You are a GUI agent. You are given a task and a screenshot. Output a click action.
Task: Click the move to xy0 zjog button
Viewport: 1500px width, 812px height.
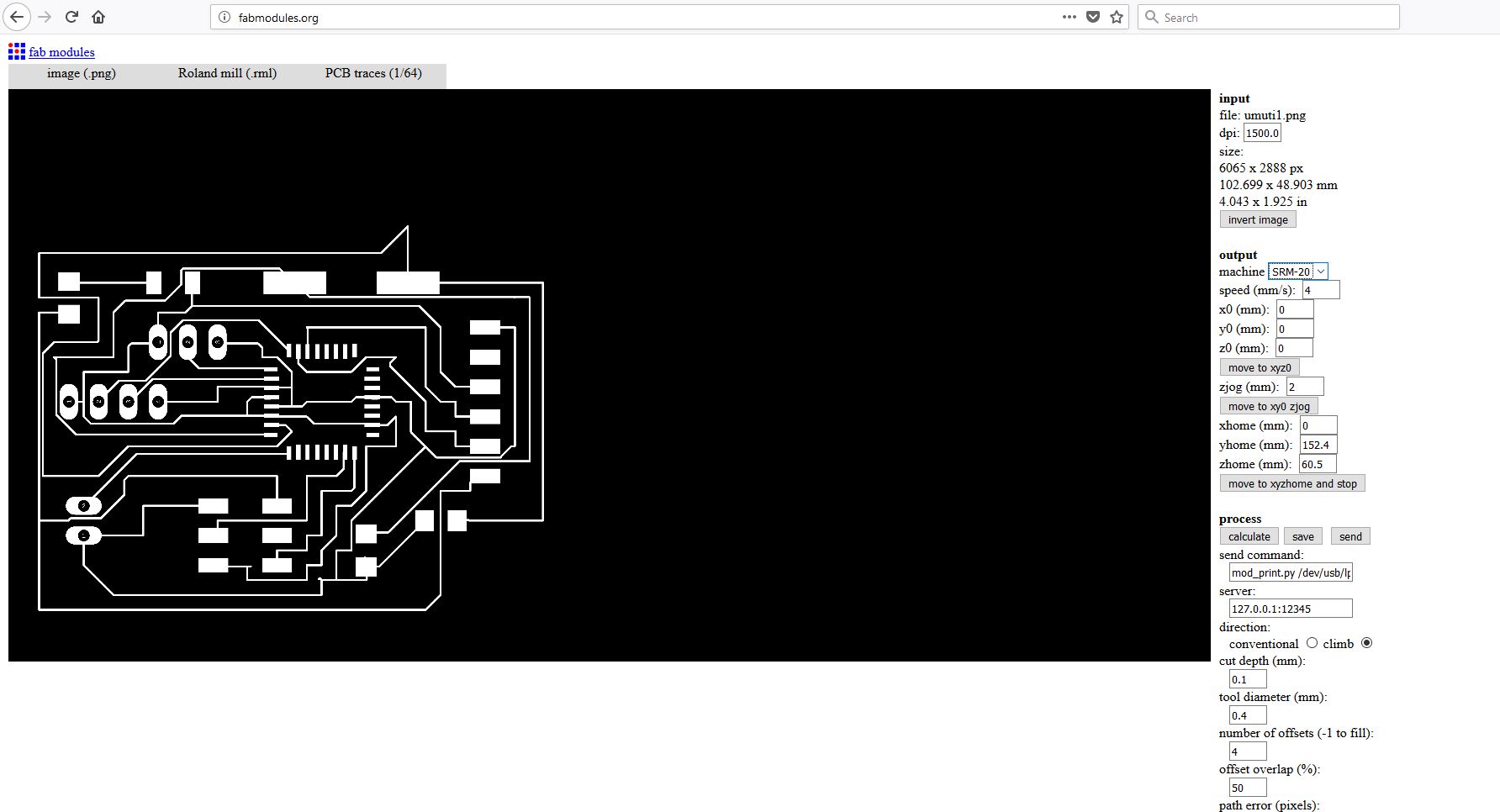[x=1269, y=406]
